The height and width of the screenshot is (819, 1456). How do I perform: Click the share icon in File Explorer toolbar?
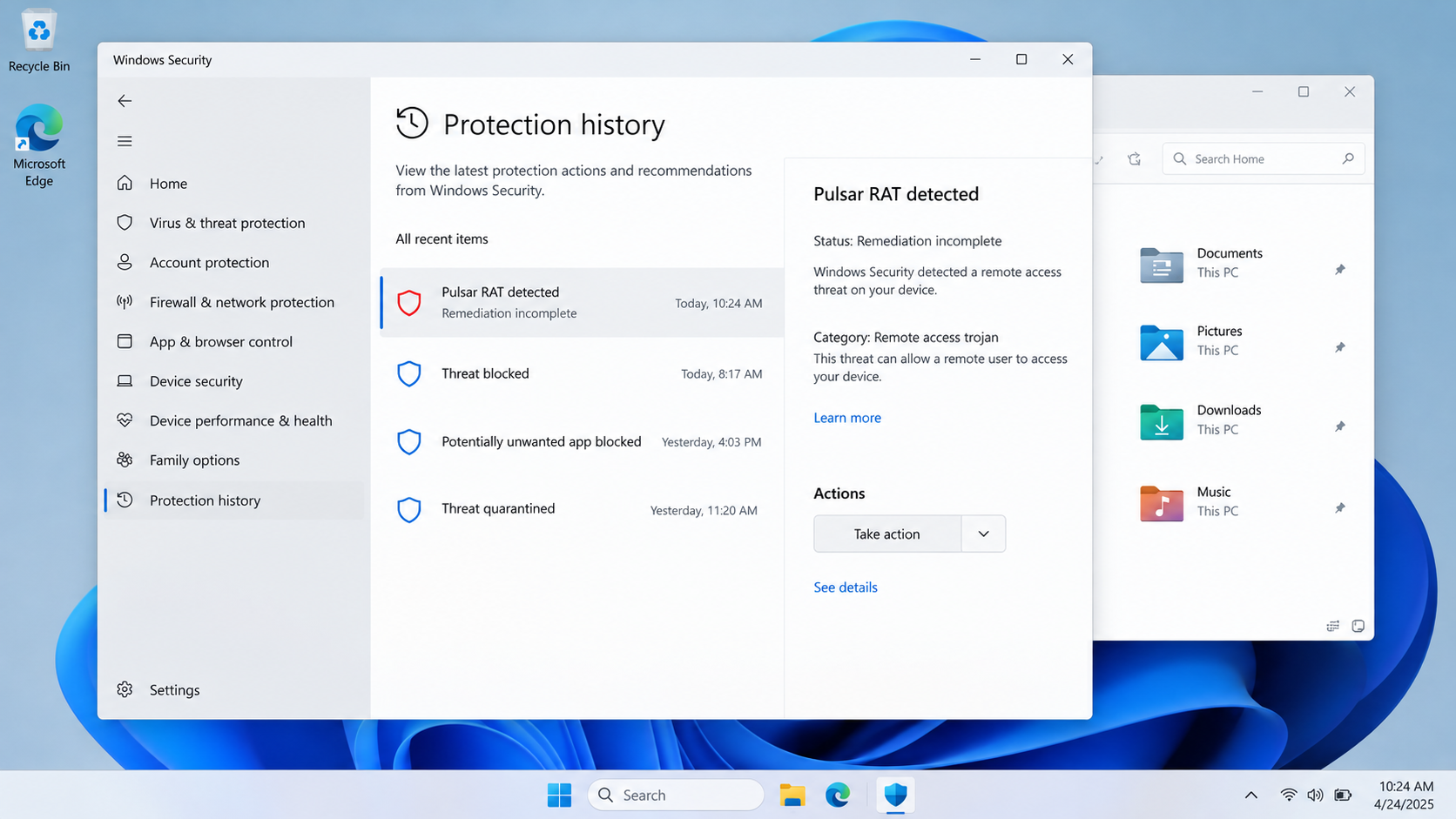point(1134,159)
